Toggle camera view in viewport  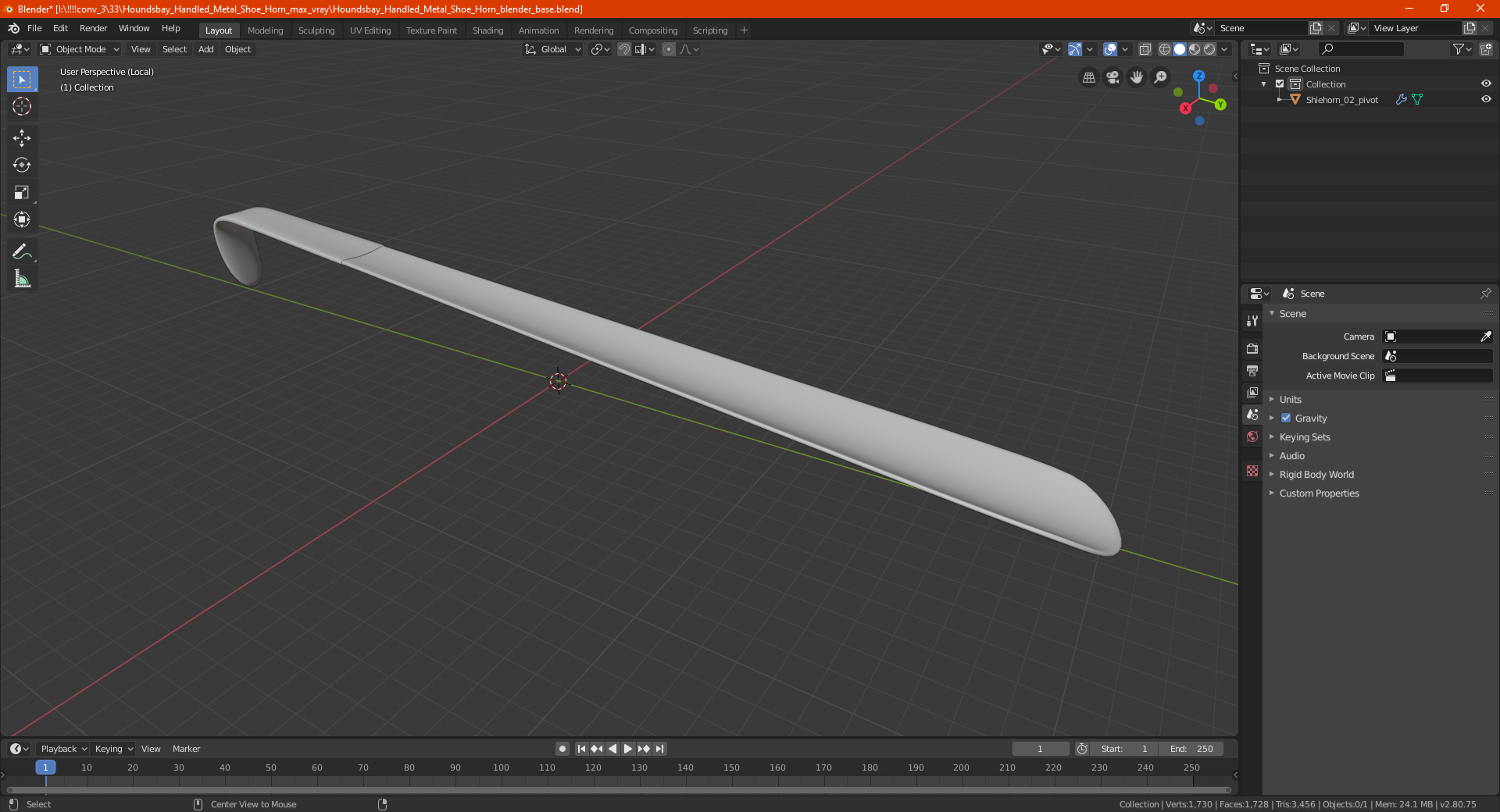point(1112,77)
